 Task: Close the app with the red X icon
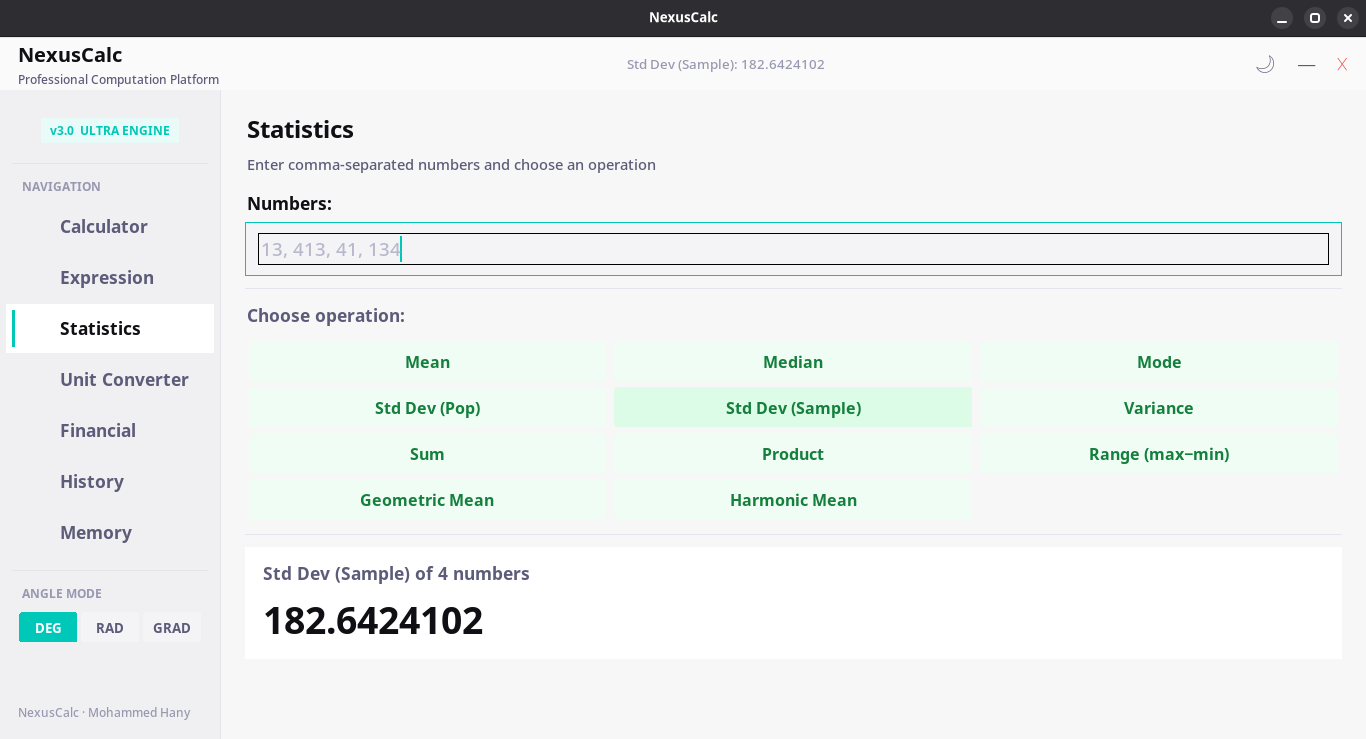coord(1342,64)
